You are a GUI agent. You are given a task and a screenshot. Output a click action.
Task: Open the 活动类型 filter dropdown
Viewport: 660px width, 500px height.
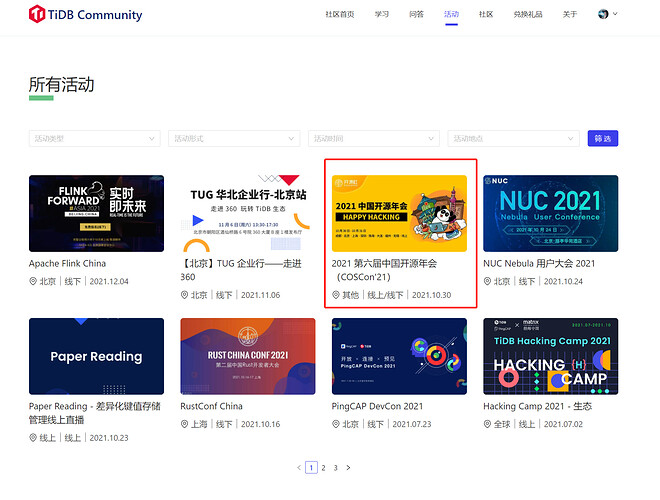click(94, 138)
